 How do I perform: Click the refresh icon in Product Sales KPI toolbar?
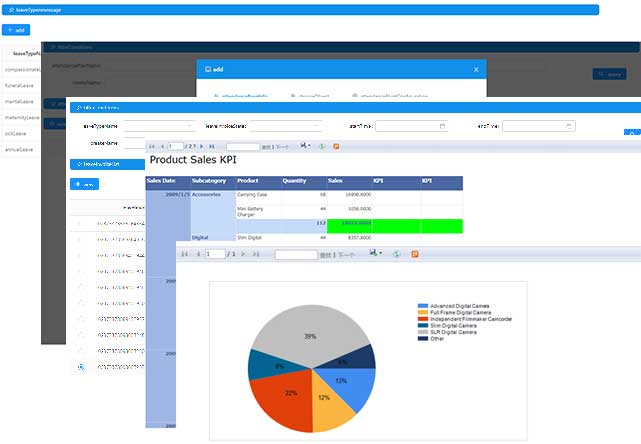point(320,146)
